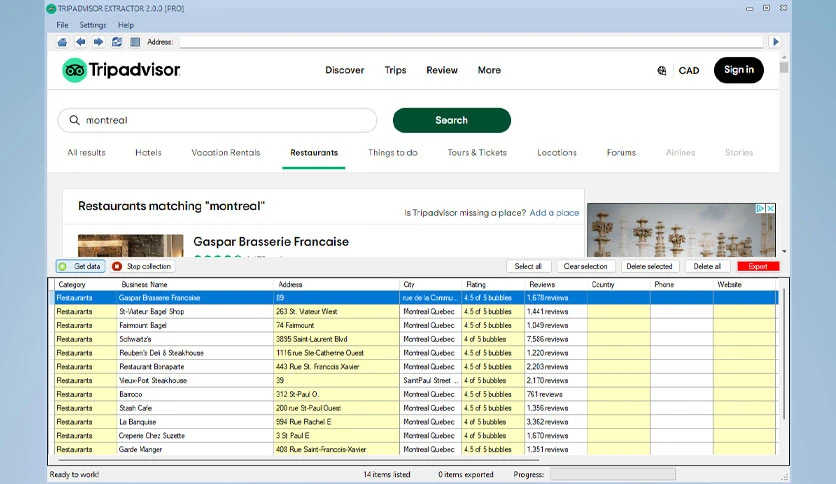
Task: Click the Address input bar
Action: [x=471, y=42]
